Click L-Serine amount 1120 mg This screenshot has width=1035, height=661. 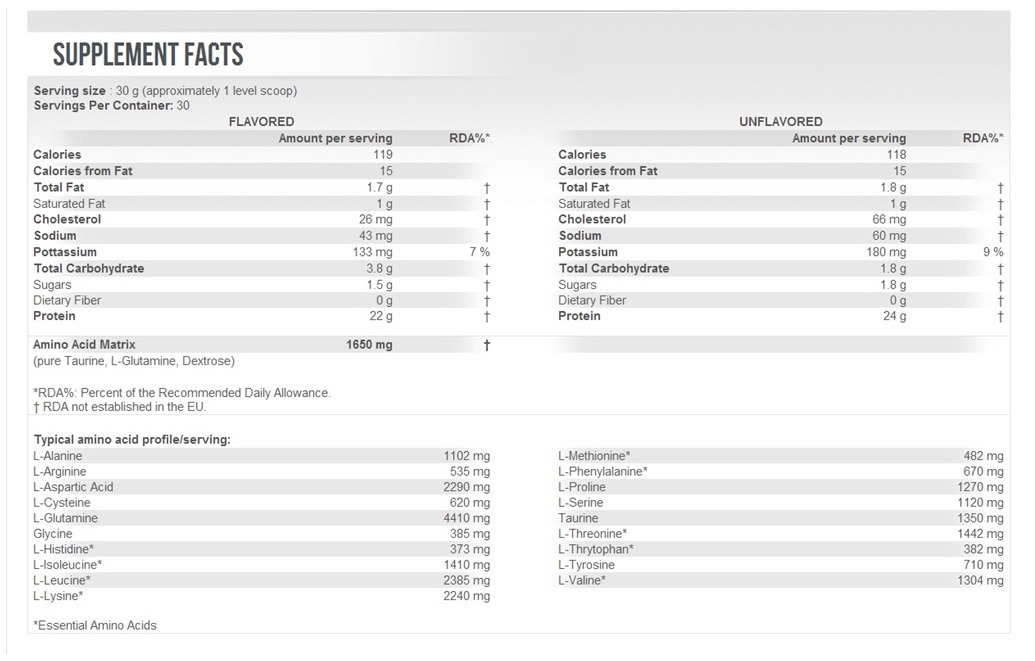980,503
